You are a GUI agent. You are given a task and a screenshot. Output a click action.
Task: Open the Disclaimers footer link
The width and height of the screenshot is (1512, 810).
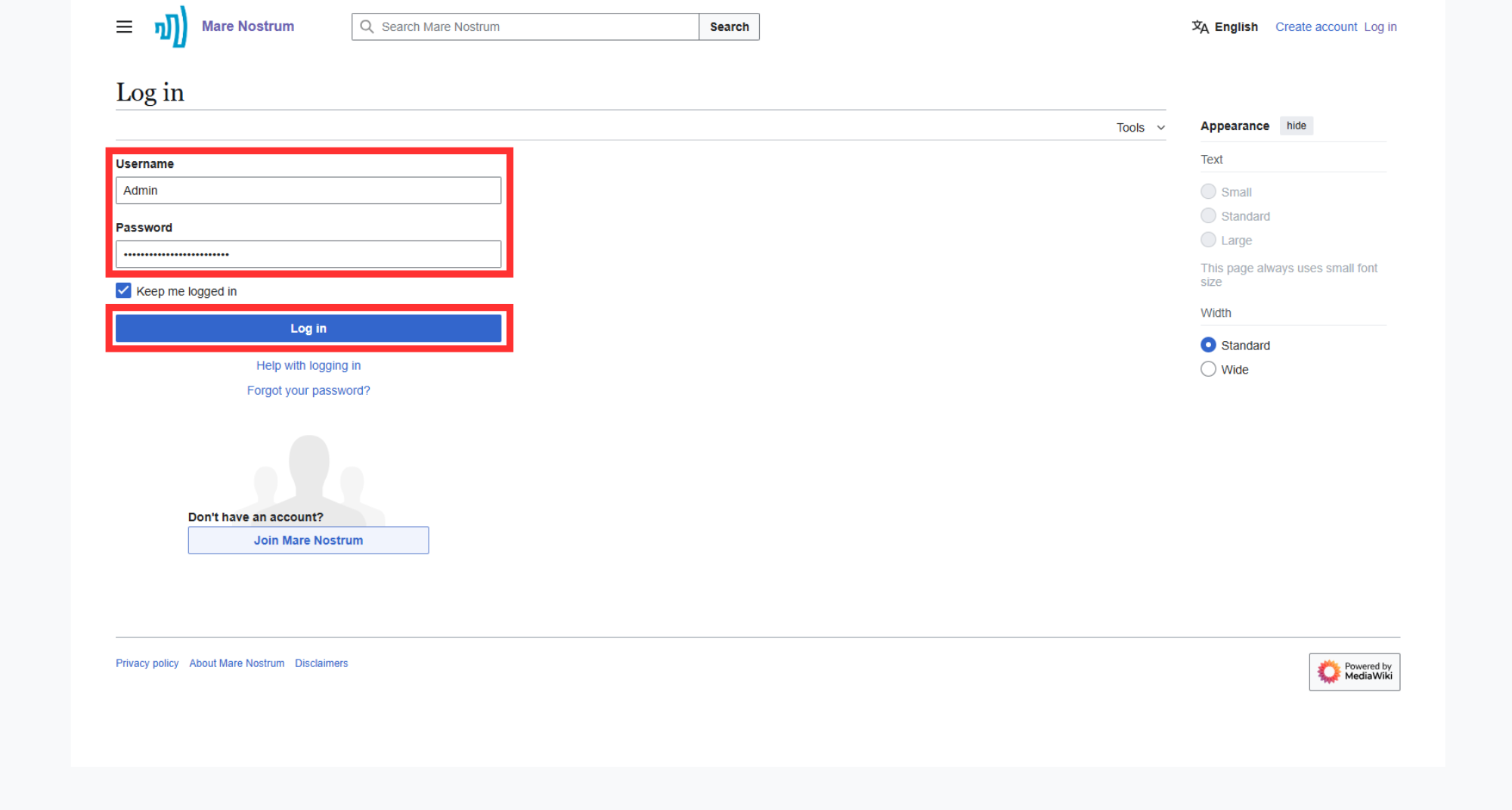(321, 663)
